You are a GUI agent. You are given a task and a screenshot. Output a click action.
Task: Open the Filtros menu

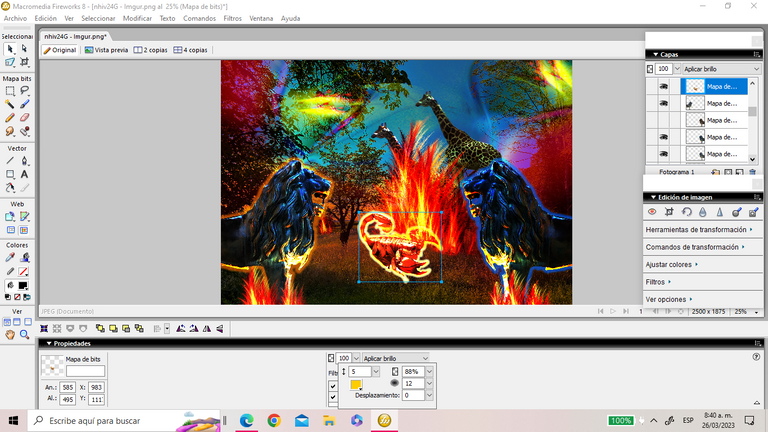pyautogui.click(x=233, y=19)
